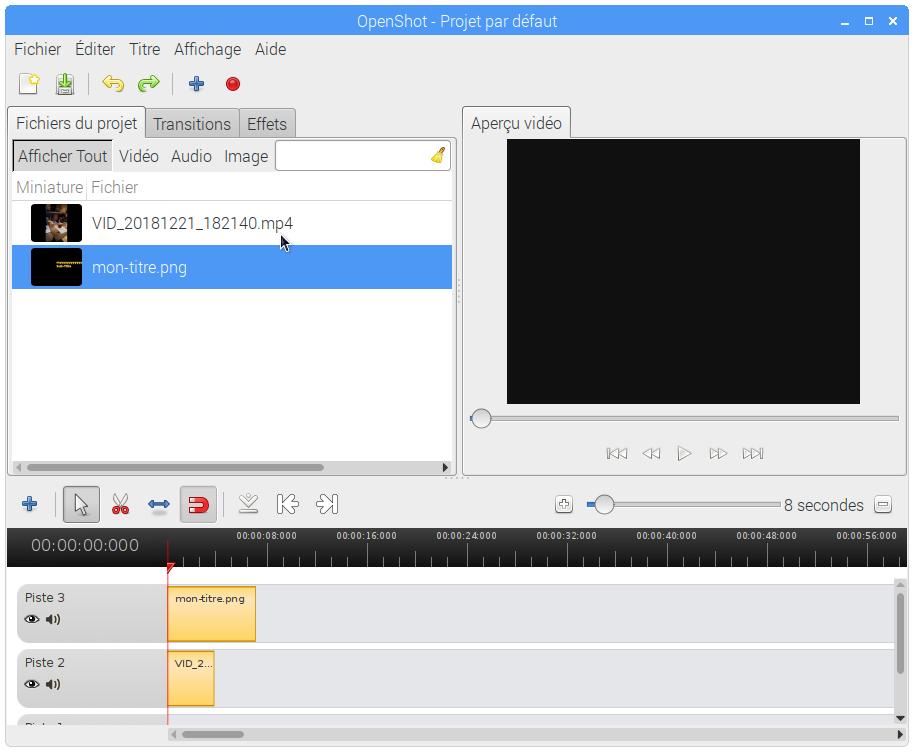Fast forward the video preview

(x=718, y=453)
